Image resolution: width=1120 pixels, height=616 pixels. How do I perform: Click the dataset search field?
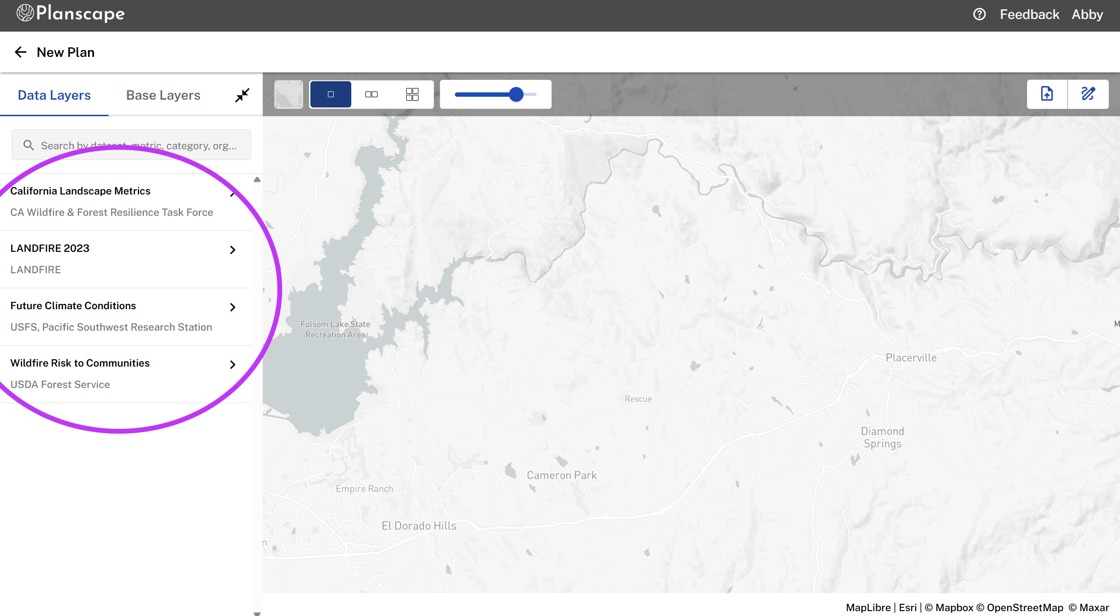pyautogui.click(x=130, y=145)
